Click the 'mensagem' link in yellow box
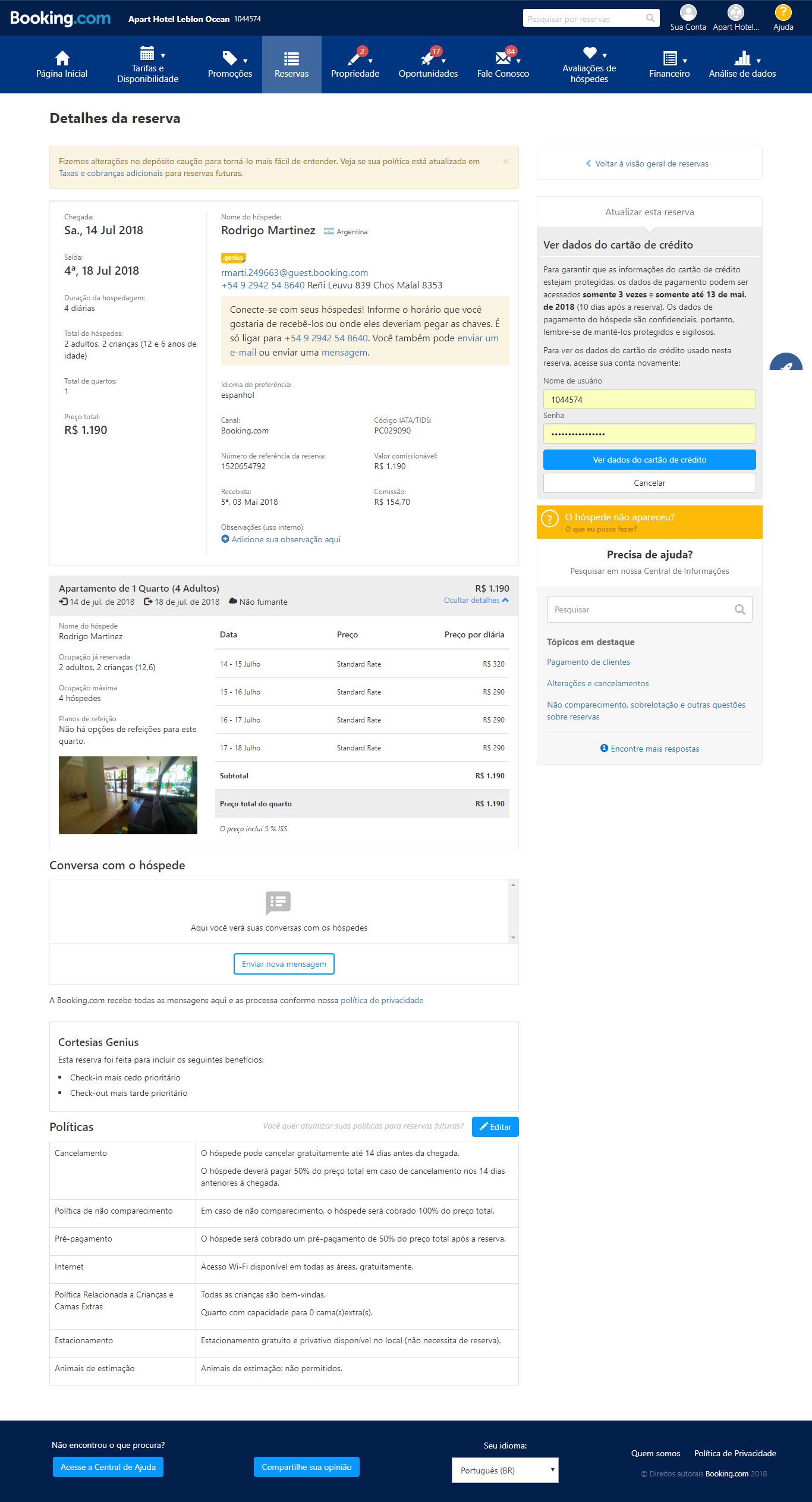This screenshot has height=1502, width=812. pos(344,353)
